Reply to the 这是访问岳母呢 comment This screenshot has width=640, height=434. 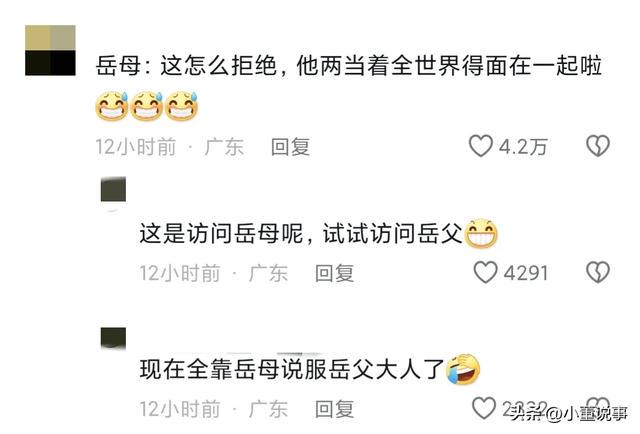pyautogui.click(x=334, y=273)
